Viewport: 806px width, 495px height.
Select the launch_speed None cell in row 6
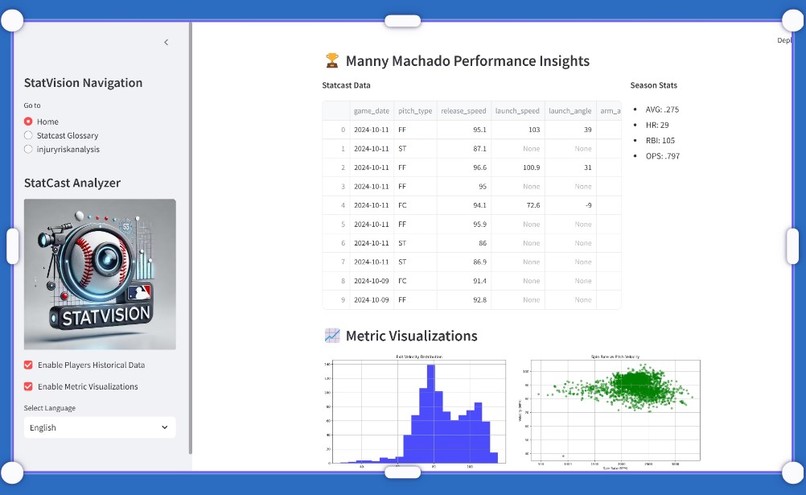click(x=518, y=243)
